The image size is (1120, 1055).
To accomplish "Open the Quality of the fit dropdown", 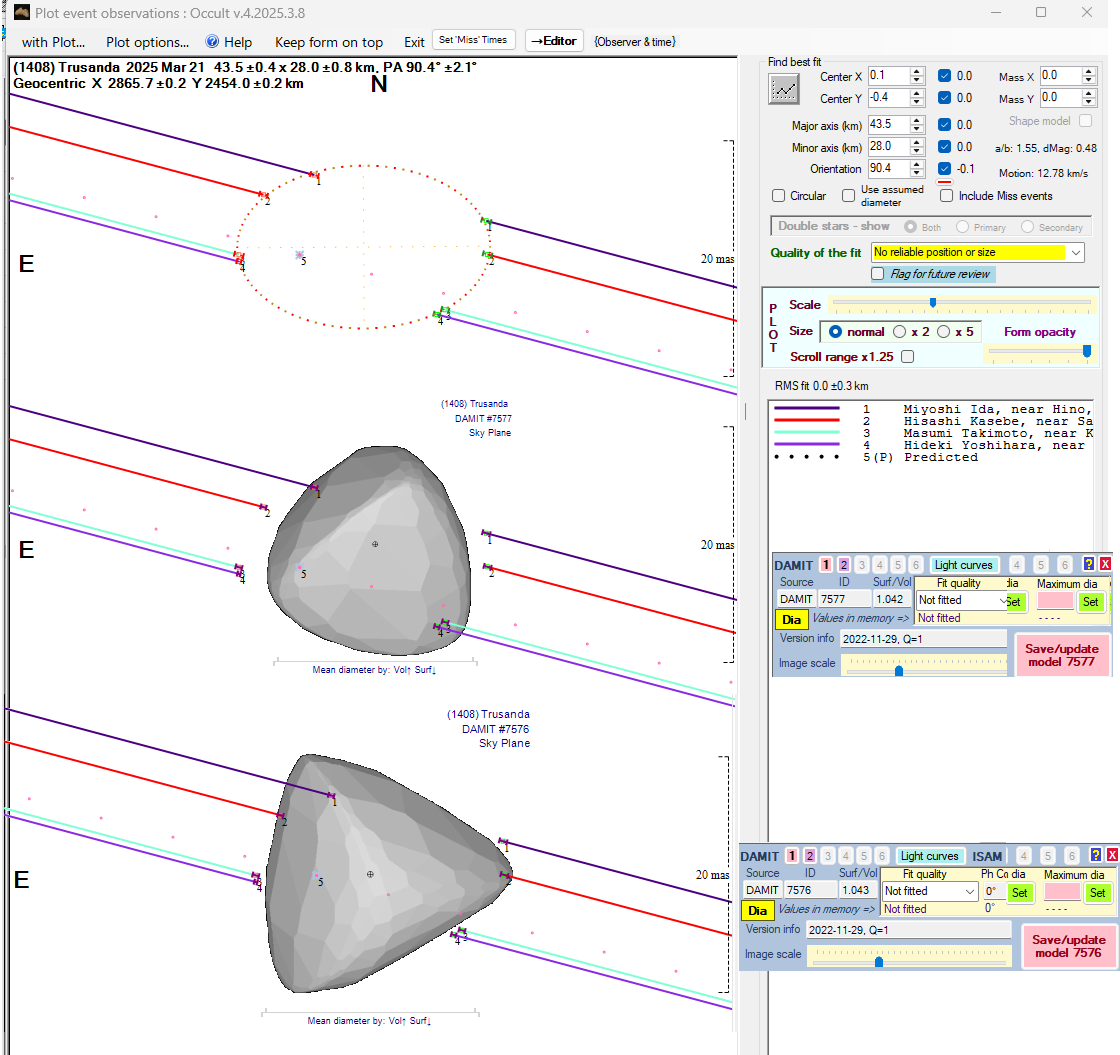I will [1075, 253].
